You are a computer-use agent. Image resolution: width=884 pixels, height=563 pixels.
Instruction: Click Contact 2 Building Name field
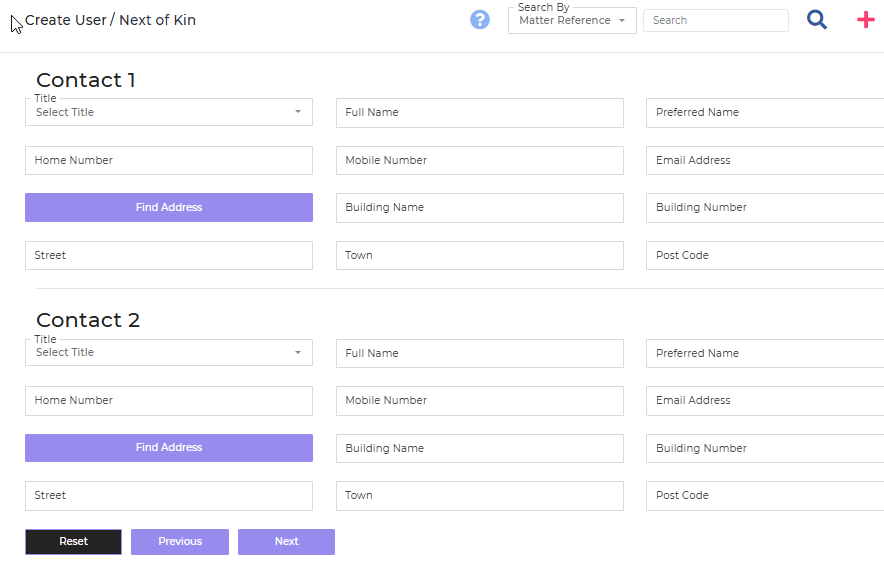(480, 449)
